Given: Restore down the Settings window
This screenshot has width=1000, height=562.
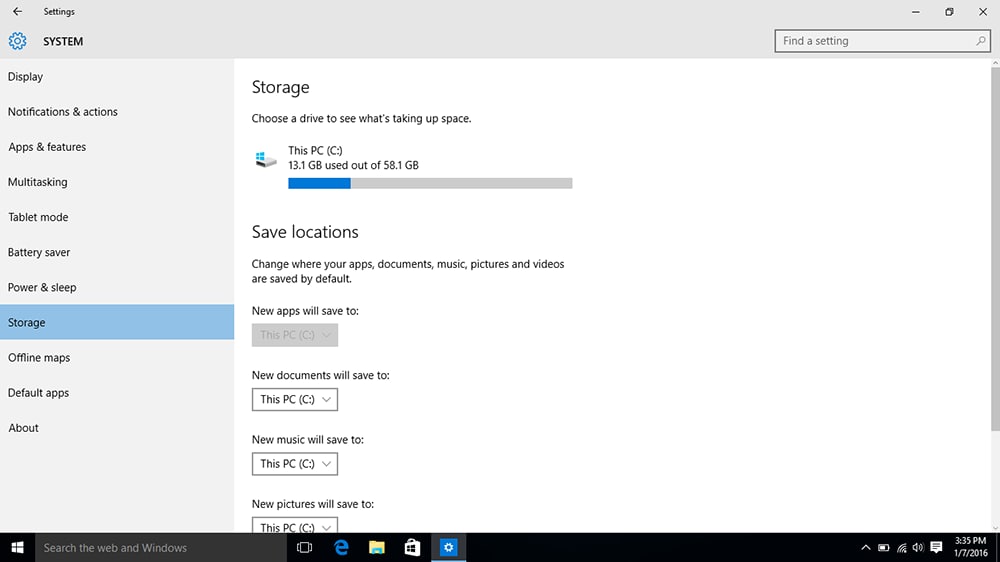Looking at the screenshot, I should tap(949, 11).
